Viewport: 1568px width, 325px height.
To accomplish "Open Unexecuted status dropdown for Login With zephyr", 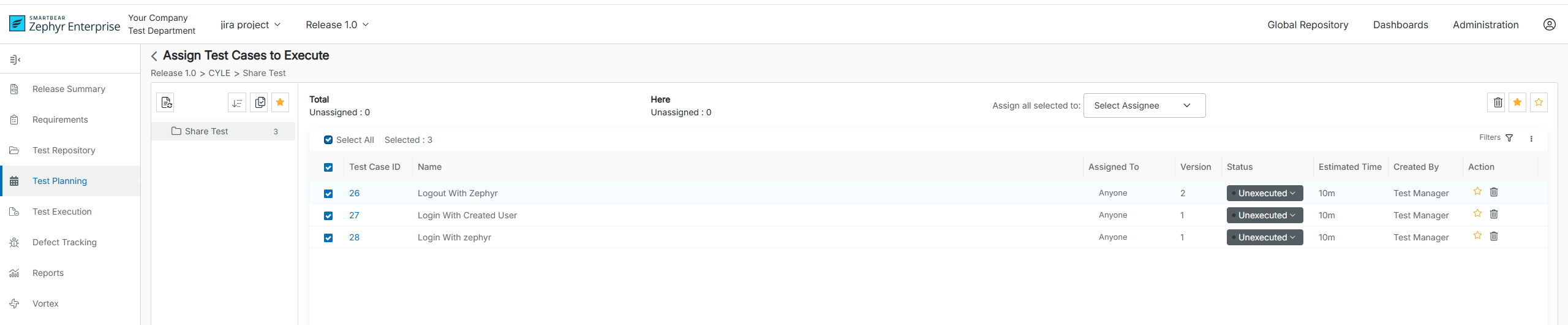I will (1264, 237).
